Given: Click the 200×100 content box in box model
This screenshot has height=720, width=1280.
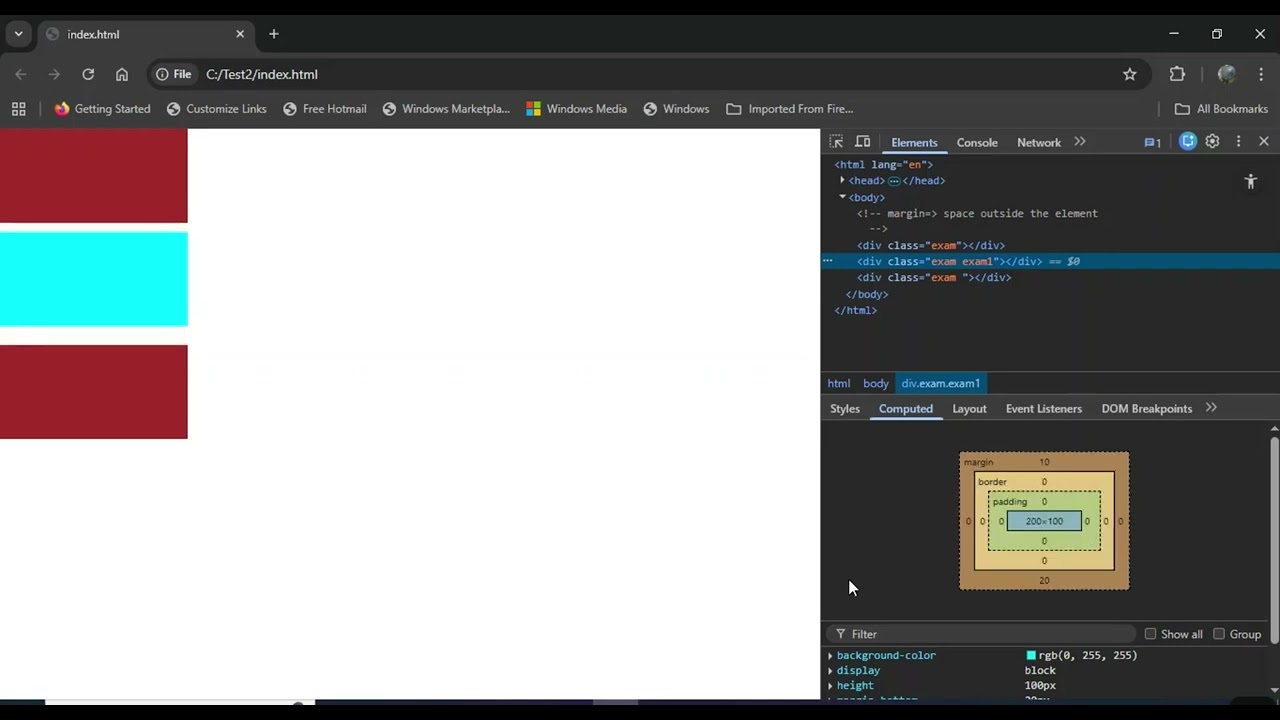Looking at the screenshot, I should (1044, 521).
